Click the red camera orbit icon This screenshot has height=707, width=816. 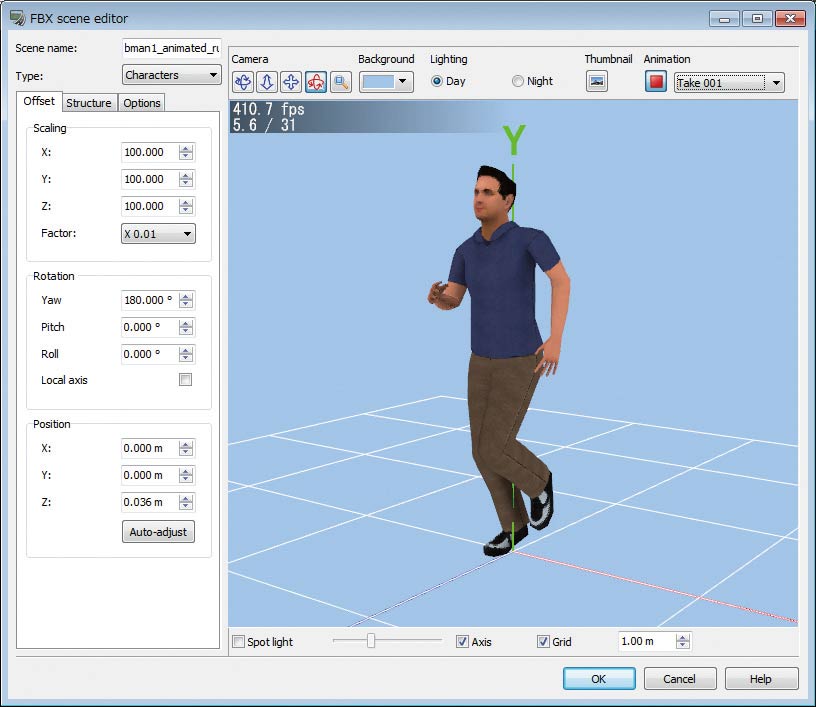click(x=315, y=82)
